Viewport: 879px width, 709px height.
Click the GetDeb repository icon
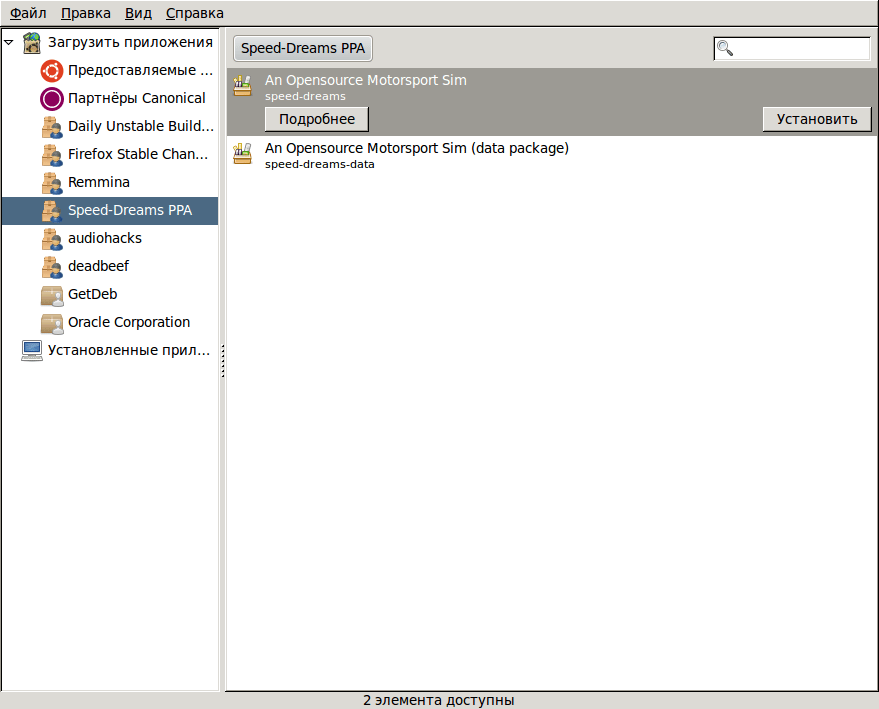coord(52,295)
